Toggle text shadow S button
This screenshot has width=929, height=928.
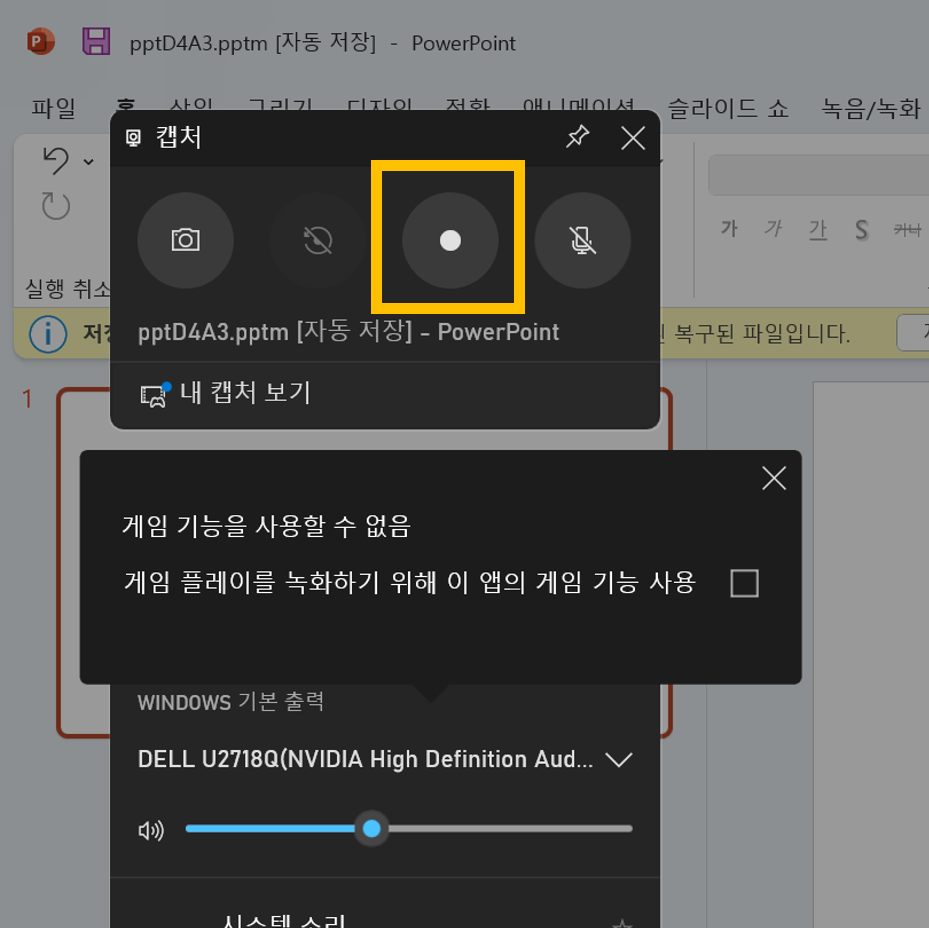[x=861, y=229]
